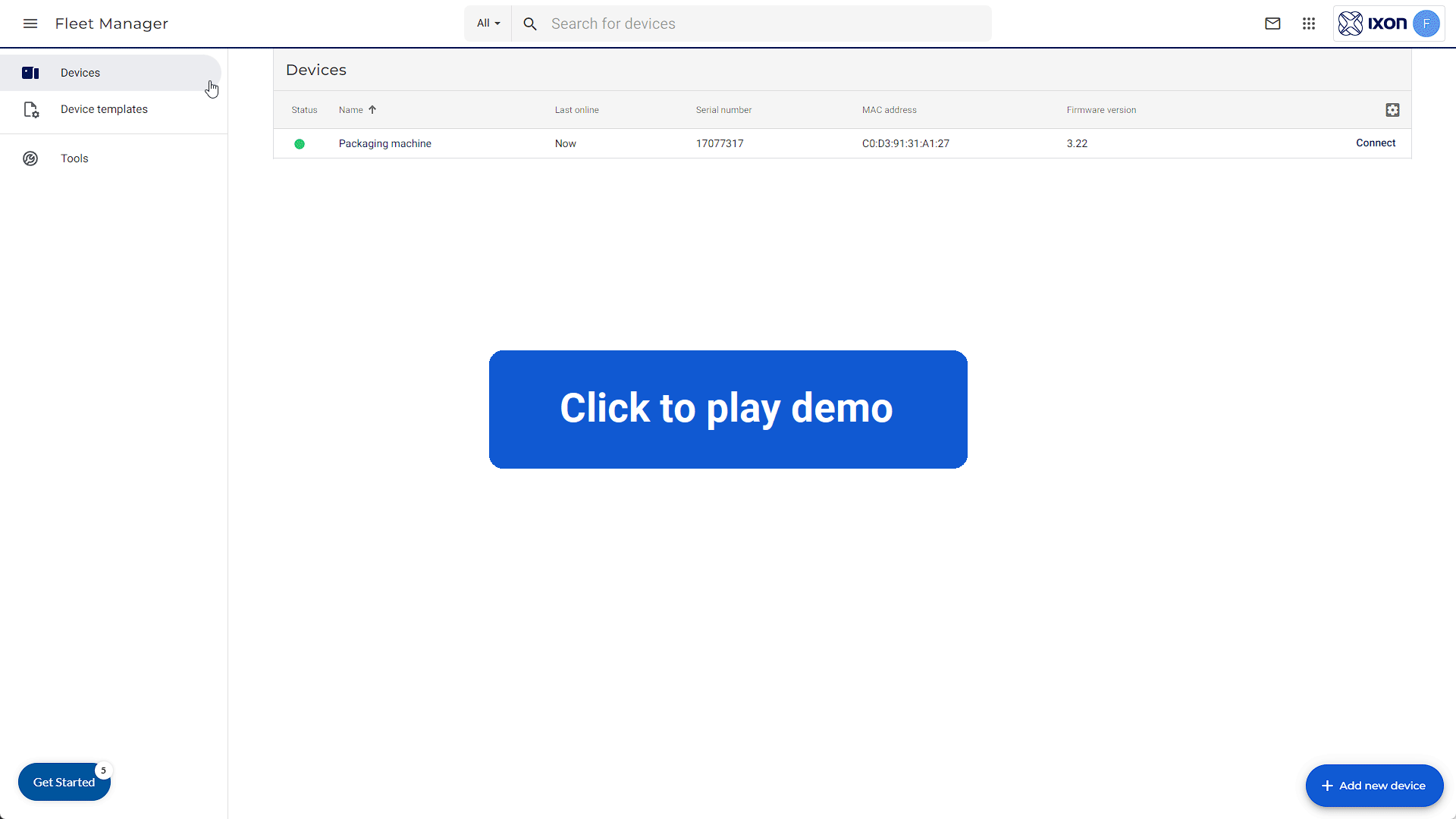The width and height of the screenshot is (1456, 819).
Task: Click the search magnifier icon
Action: coord(530,24)
